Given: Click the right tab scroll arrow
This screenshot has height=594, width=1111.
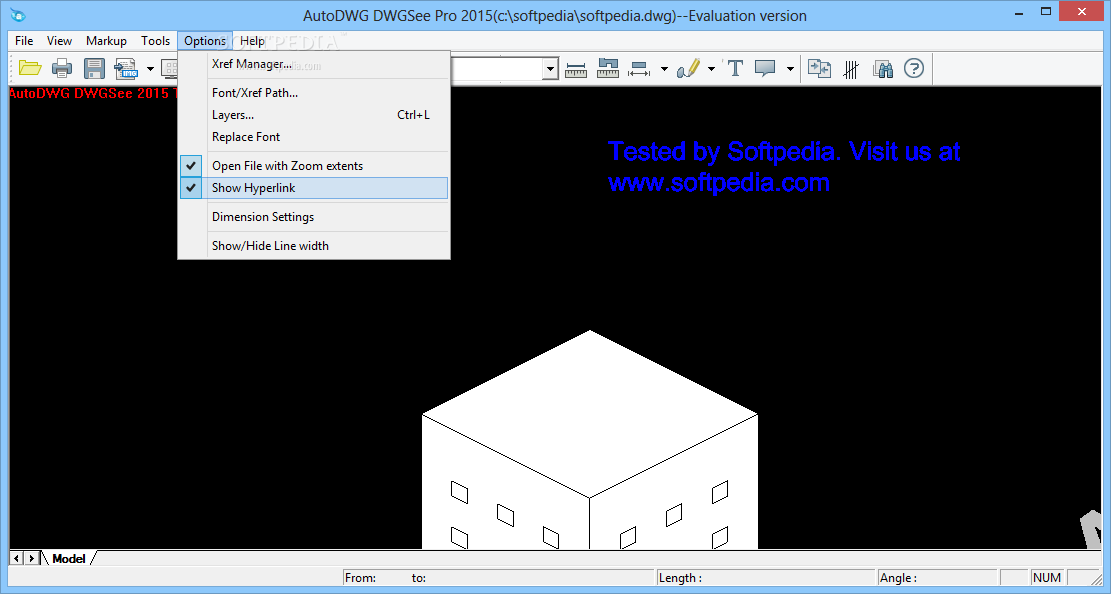Looking at the screenshot, I should [x=31, y=559].
